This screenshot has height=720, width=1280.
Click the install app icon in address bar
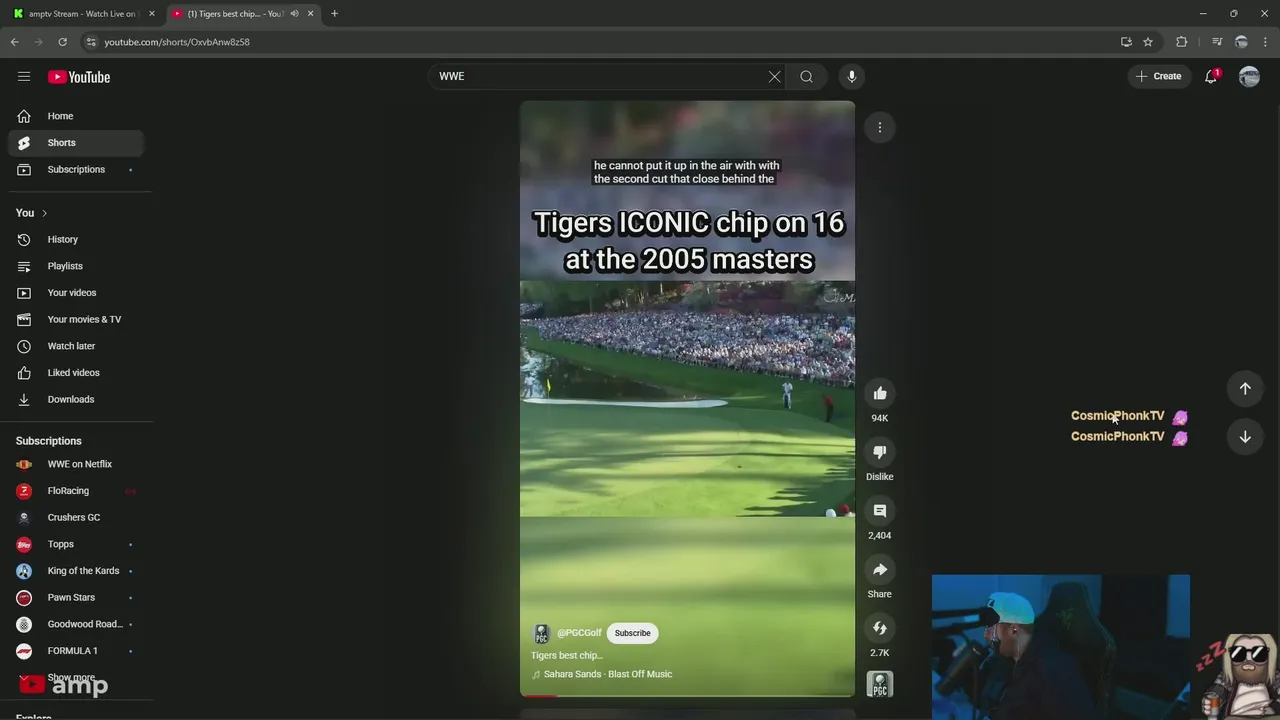point(1126,42)
